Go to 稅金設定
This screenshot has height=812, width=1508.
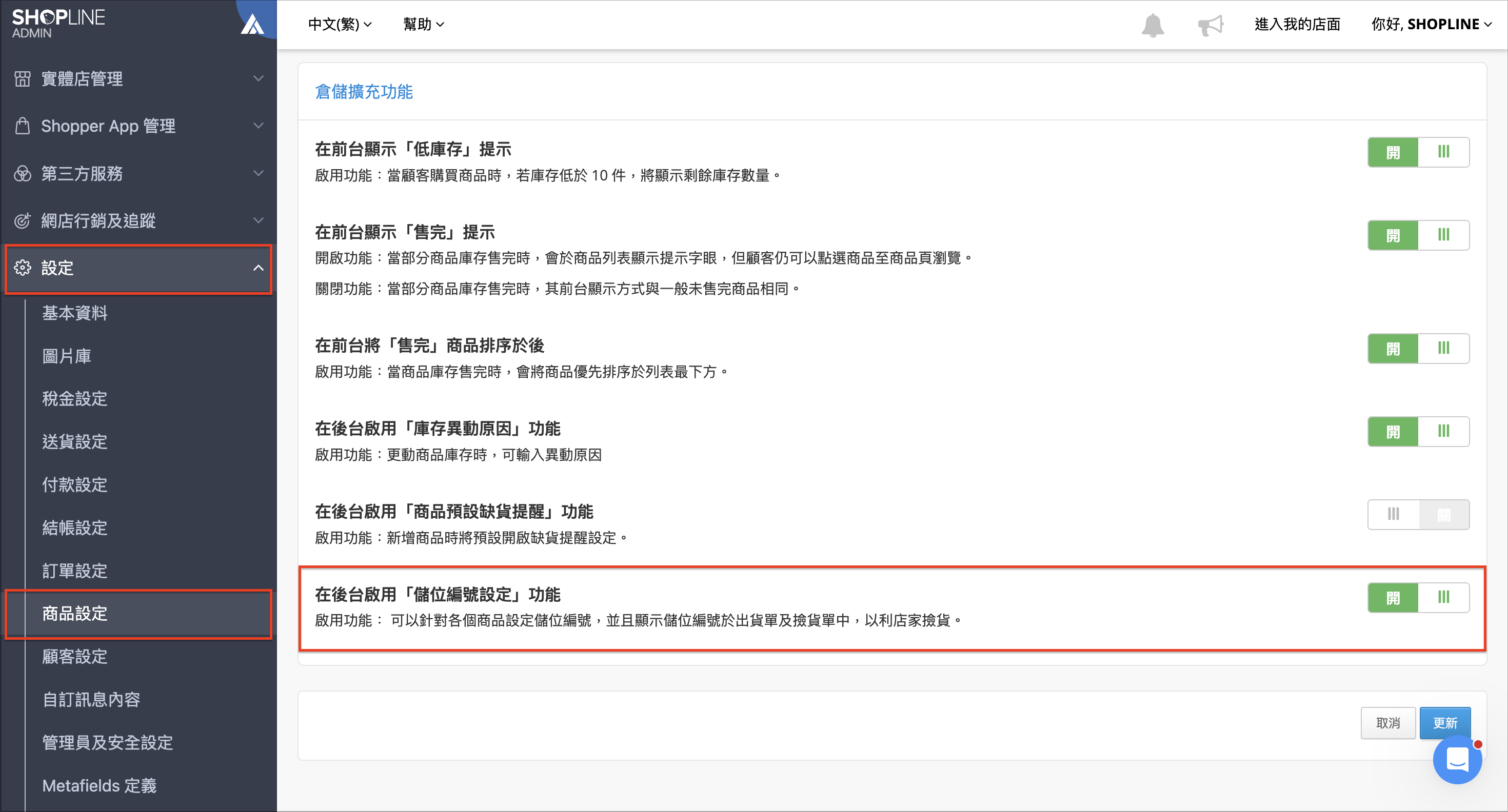point(75,399)
